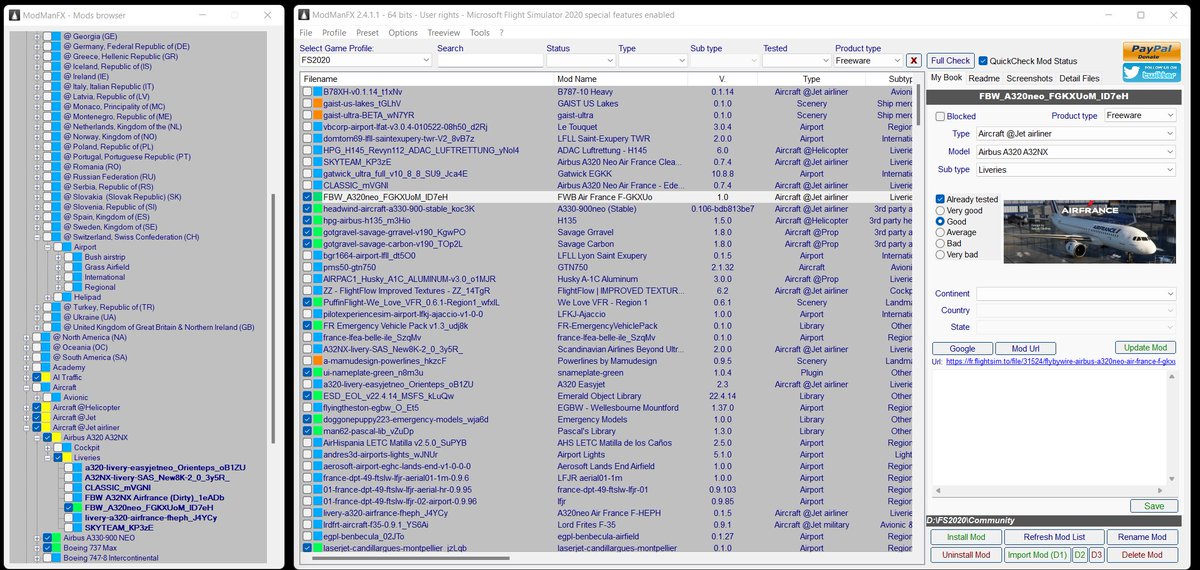Image resolution: width=1200 pixels, height=570 pixels.
Task: Open the Model dropdown Airbus A320 A32NX
Action: coord(1075,152)
